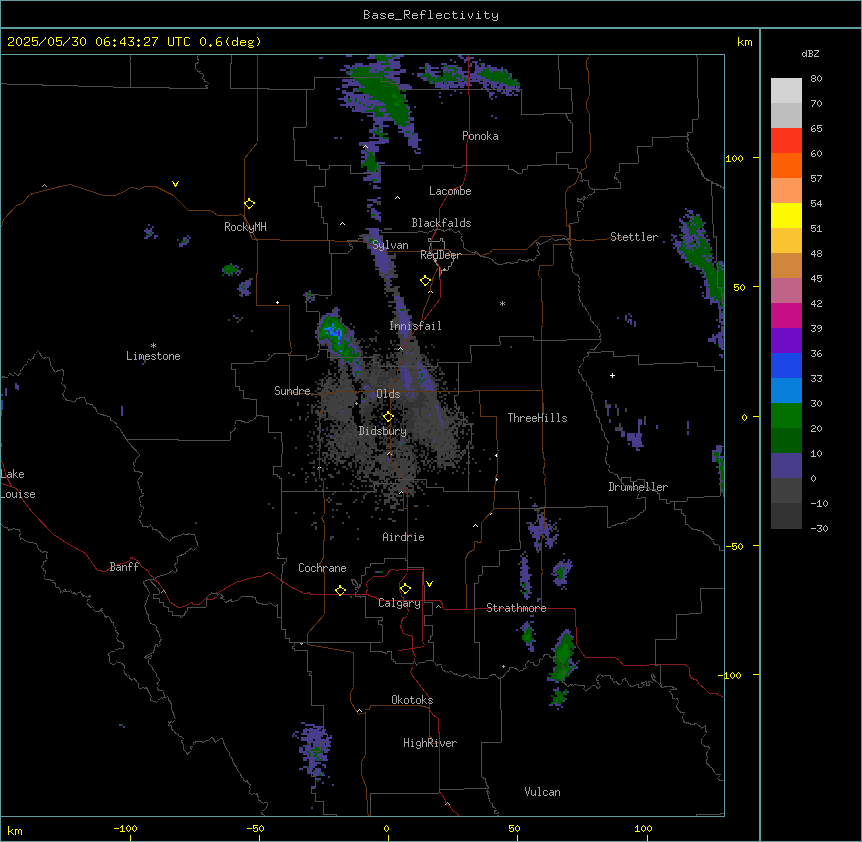Click the Lacombe city label
This screenshot has height=842, width=862.
point(450,191)
